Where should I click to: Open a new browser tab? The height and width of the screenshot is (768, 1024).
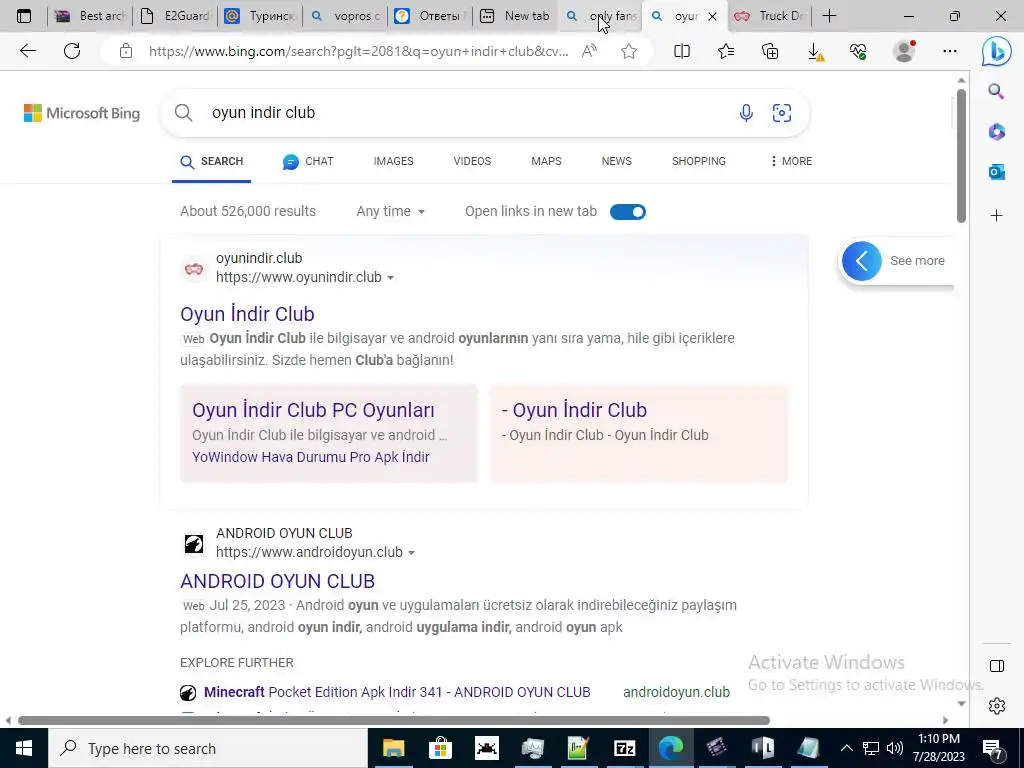click(x=829, y=16)
